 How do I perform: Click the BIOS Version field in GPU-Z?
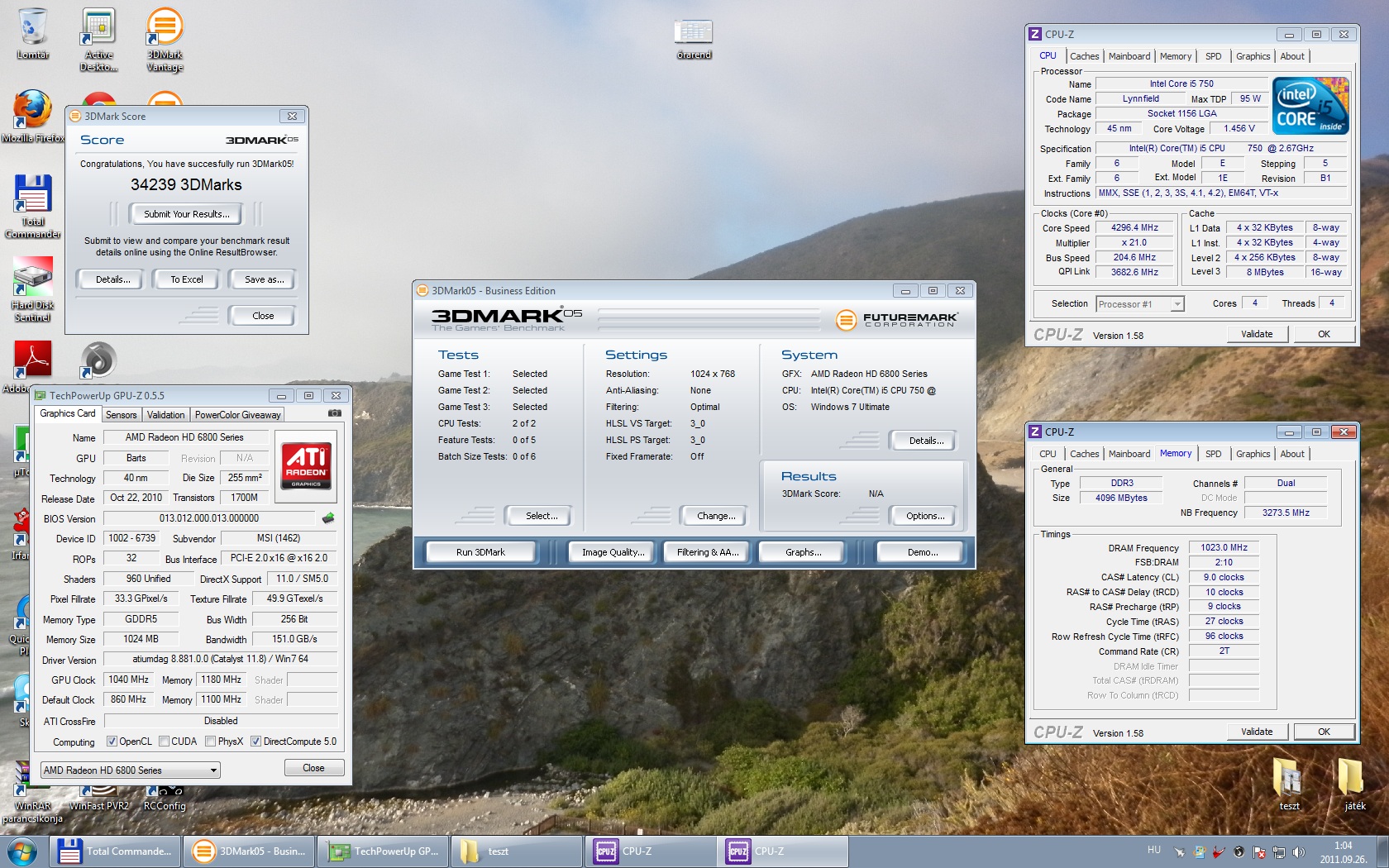209,518
